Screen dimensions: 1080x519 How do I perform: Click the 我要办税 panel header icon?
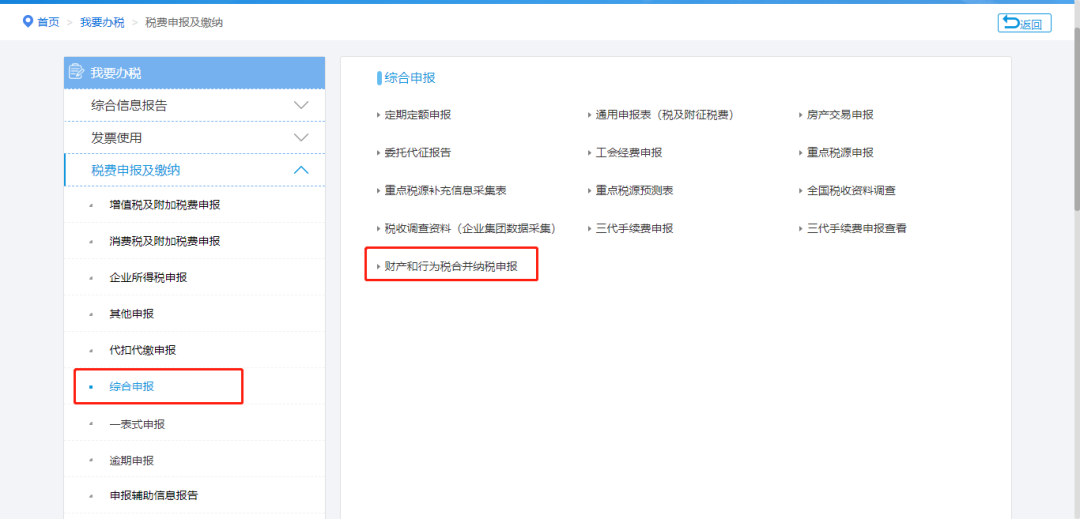[76, 72]
